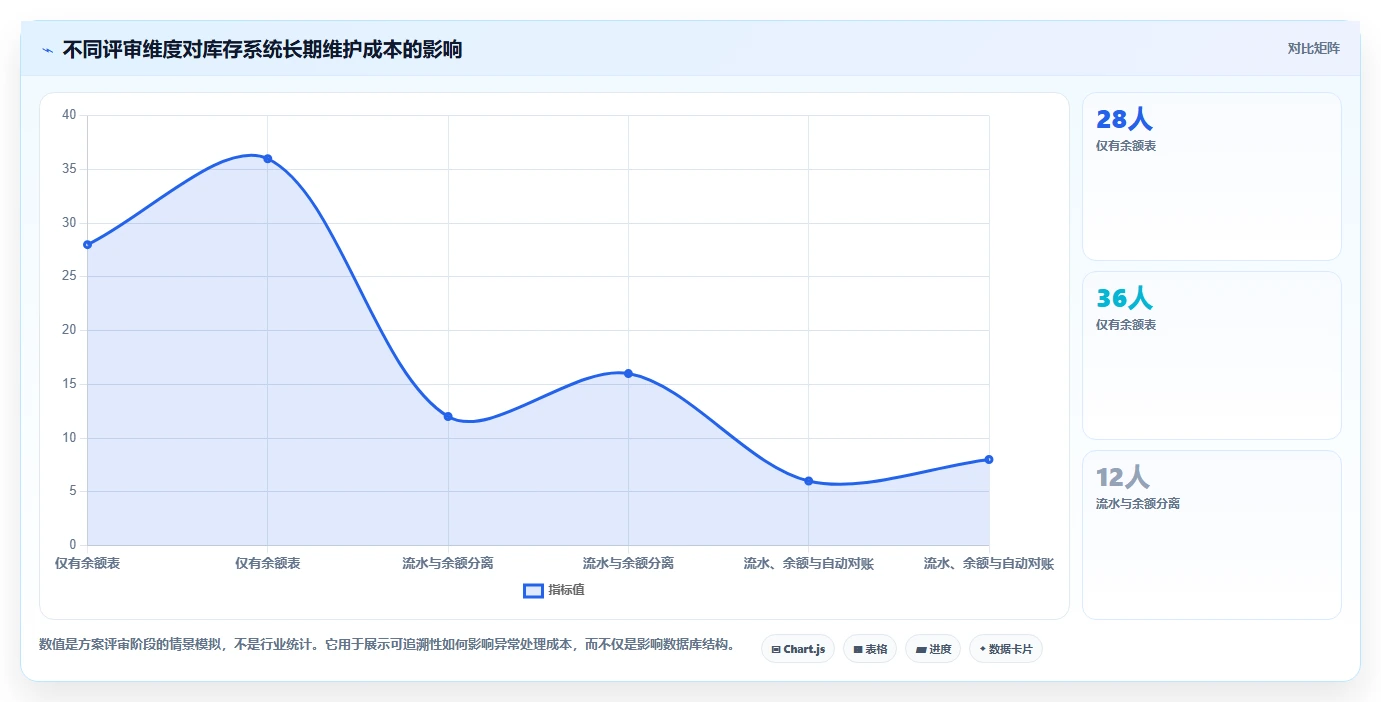This screenshot has width=1381, height=702.
Task: Click the 仅有余额表 caption under 28人
Action: point(1126,146)
